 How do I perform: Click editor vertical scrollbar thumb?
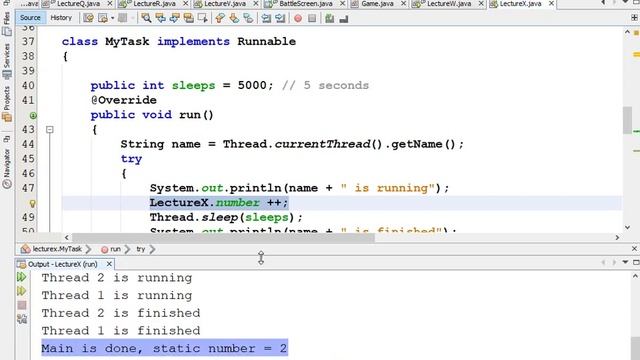click(627, 119)
